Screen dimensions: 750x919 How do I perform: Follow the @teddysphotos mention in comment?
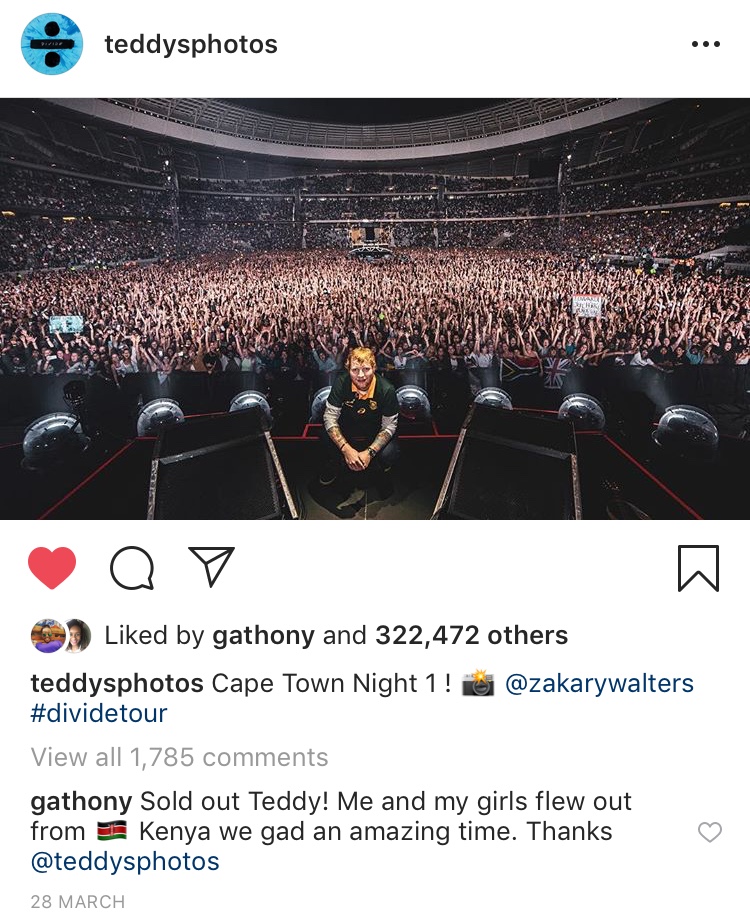125,862
